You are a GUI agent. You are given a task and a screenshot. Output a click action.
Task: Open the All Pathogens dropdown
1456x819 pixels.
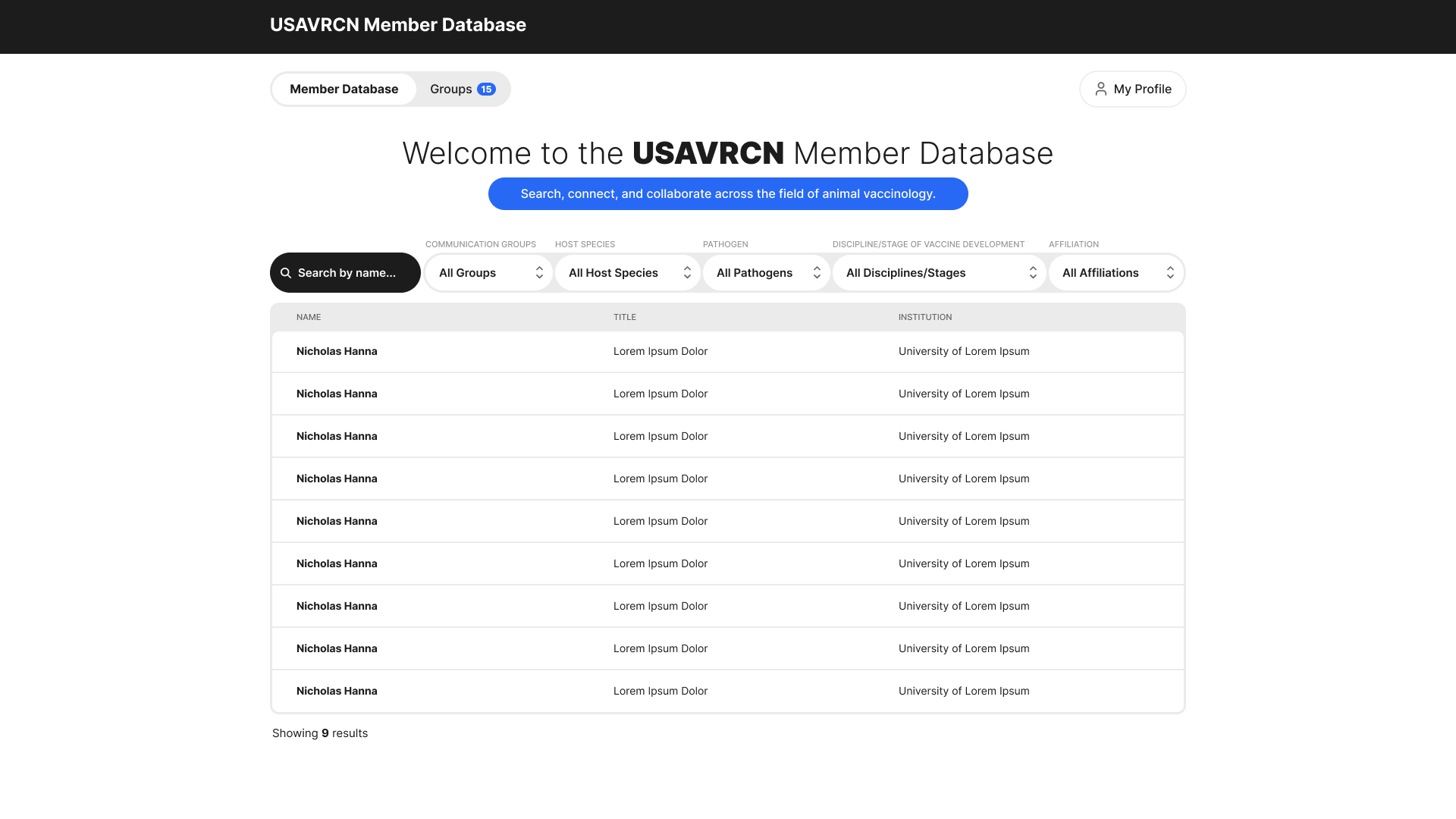(755, 273)
